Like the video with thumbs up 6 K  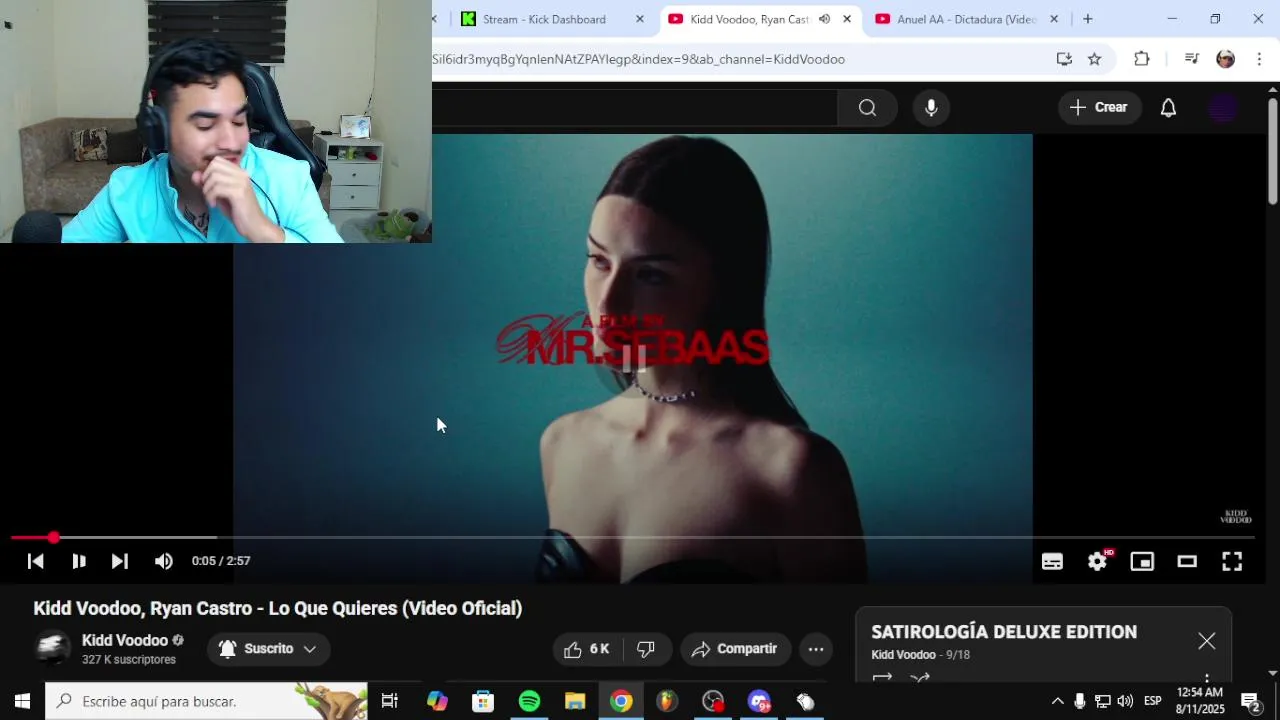click(x=587, y=649)
